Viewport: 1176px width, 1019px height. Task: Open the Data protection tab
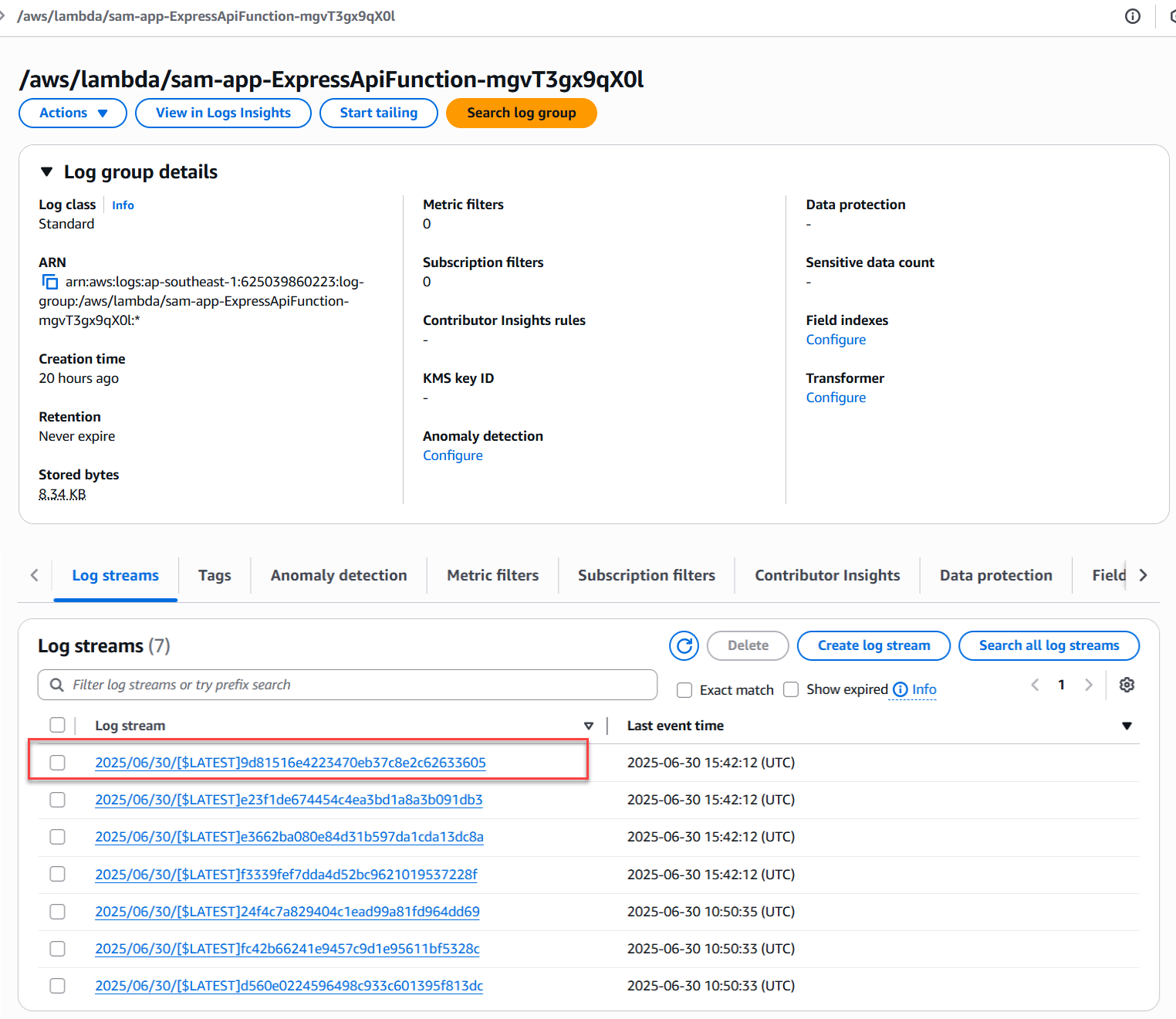click(x=996, y=575)
